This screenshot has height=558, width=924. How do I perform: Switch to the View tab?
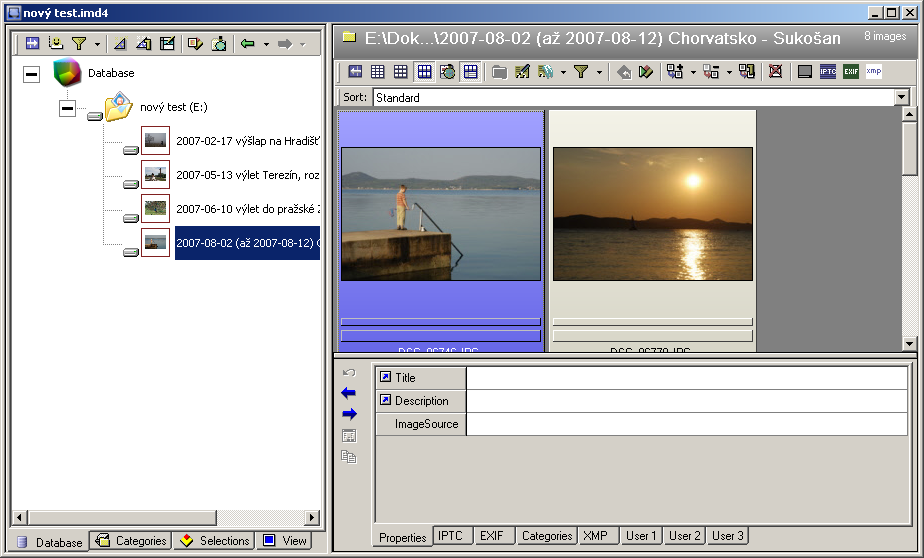coord(285,540)
